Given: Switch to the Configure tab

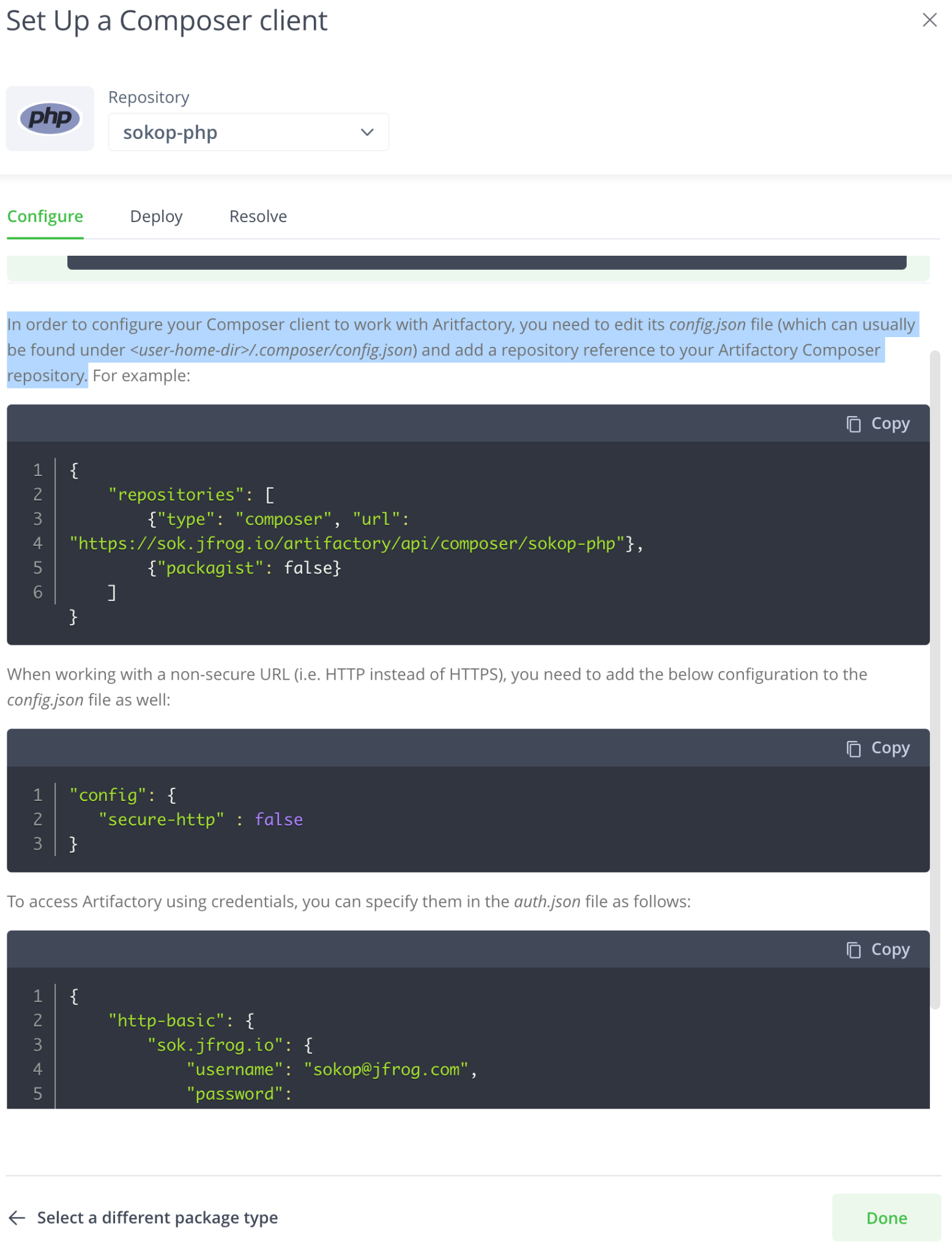Looking at the screenshot, I should 45,217.
